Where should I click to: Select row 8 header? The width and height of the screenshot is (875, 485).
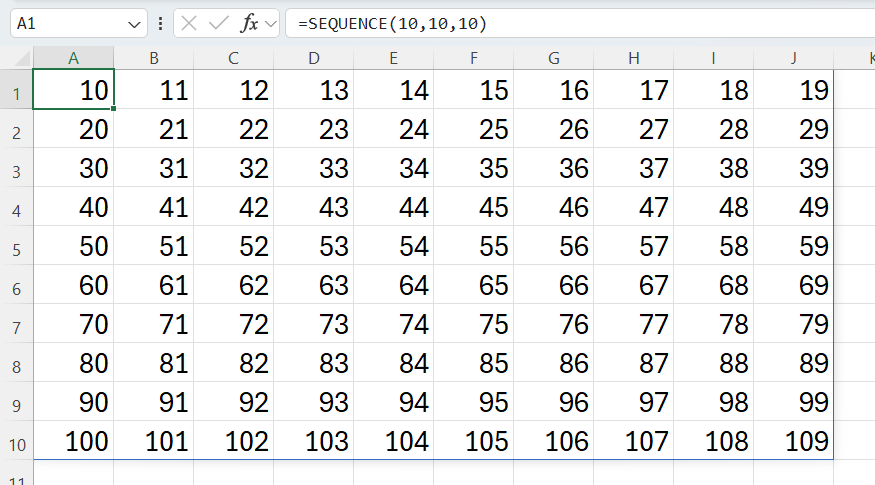[17, 362]
